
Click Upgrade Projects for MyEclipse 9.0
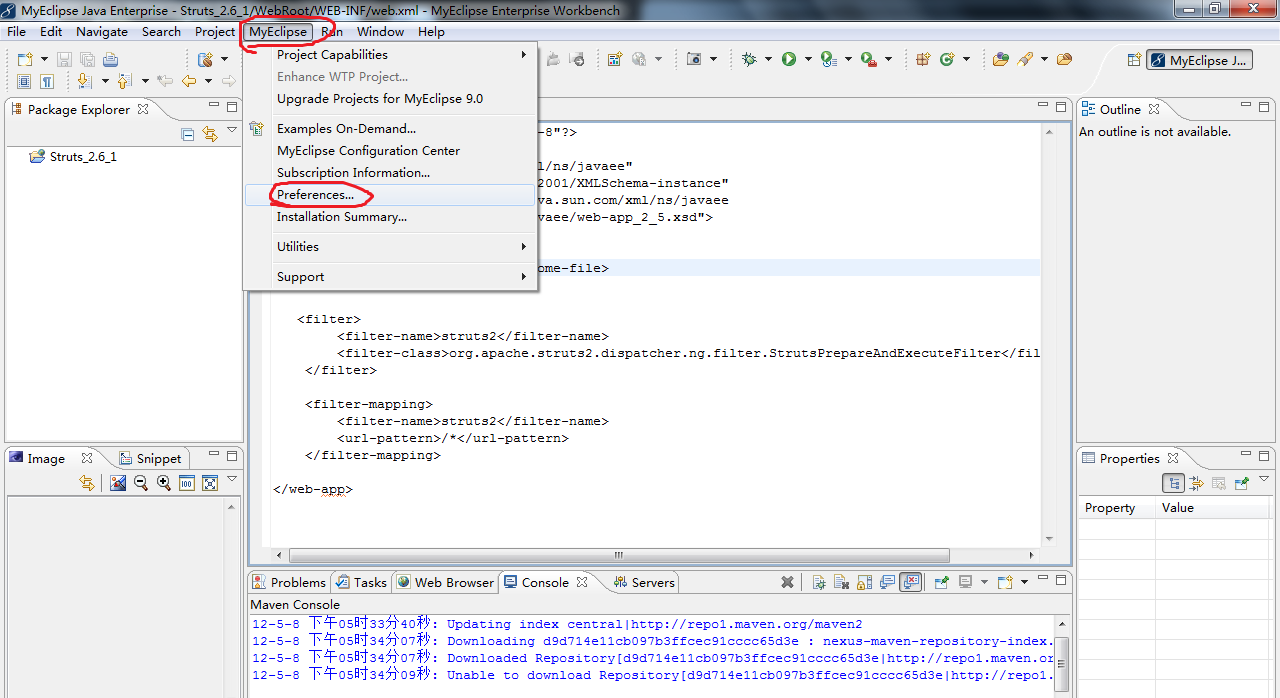[390, 99]
